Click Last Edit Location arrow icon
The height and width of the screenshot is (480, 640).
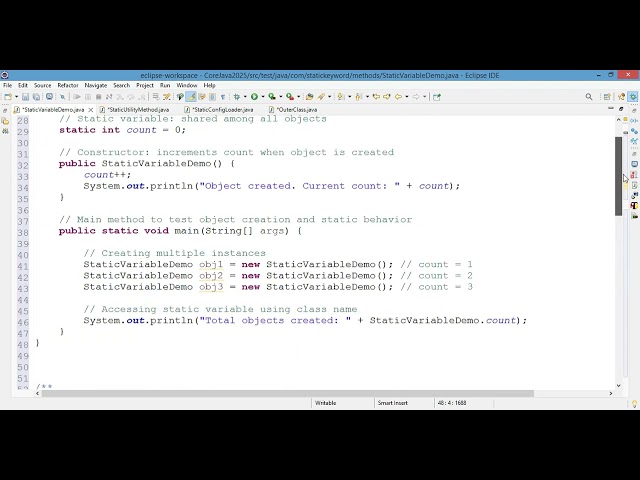click(376, 97)
